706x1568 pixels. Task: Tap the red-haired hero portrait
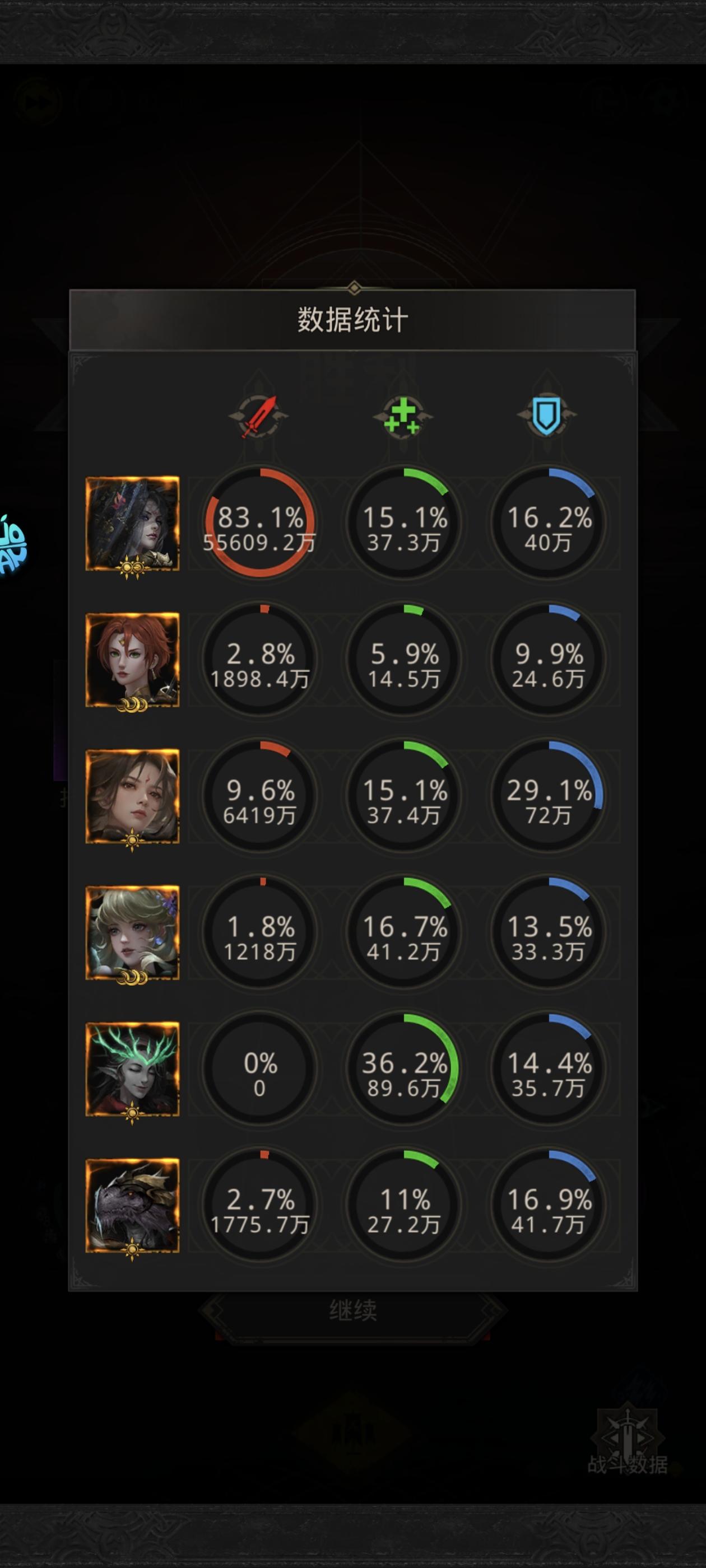(132, 660)
